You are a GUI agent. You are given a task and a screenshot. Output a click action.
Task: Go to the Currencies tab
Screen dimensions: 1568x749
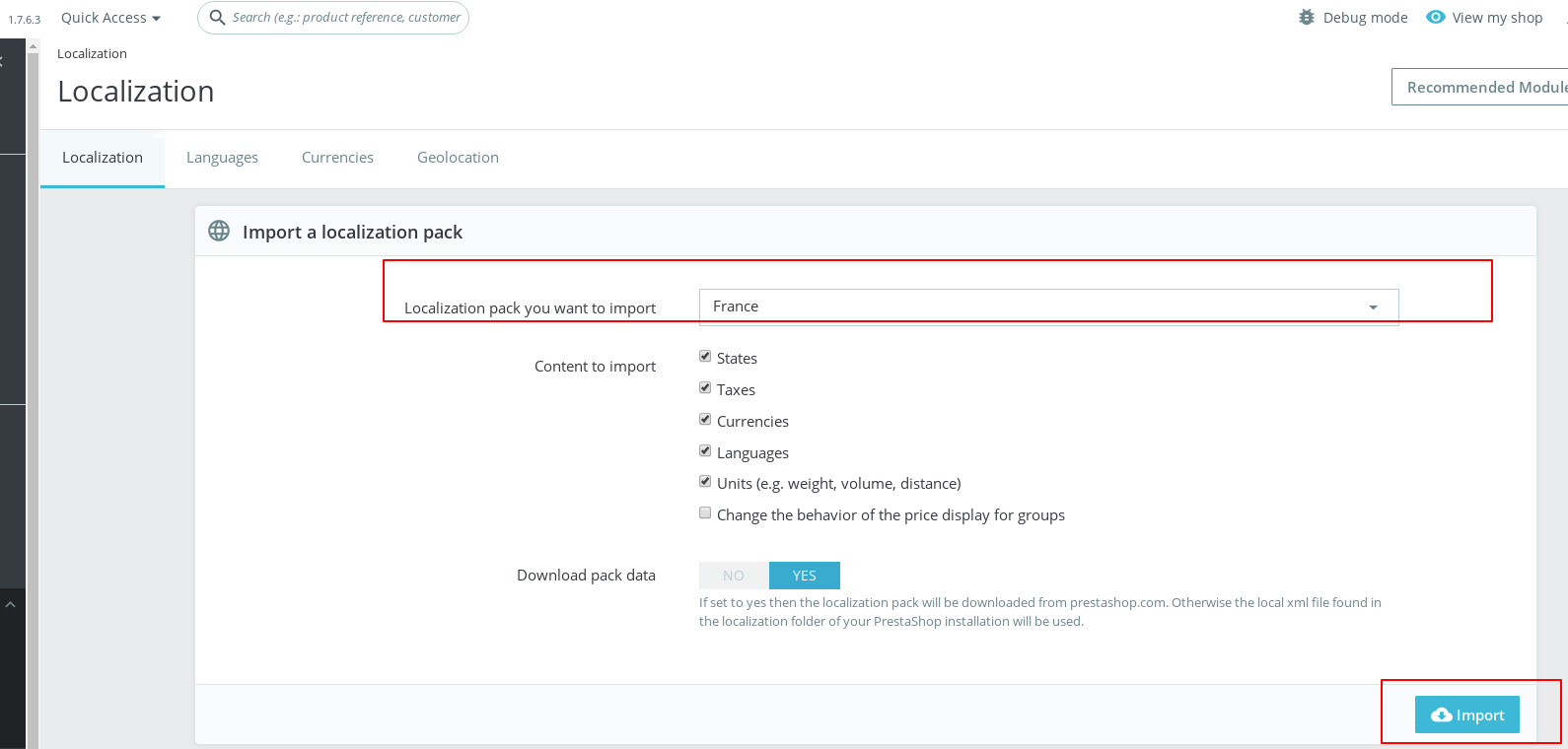(x=337, y=158)
